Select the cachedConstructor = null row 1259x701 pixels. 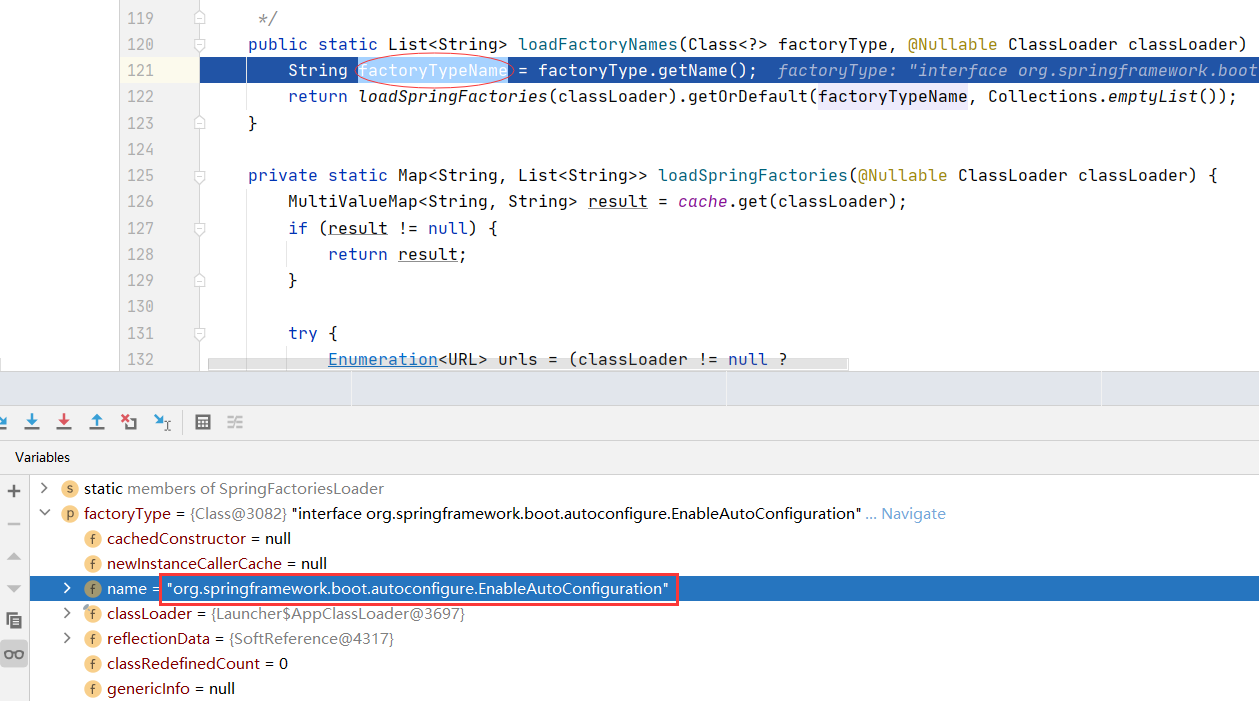point(644,538)
